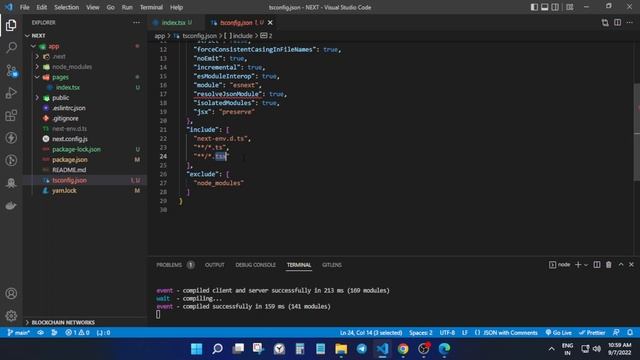Image resolution: width=640 pixels, height=360 pixels.
Task: Open the Output panel tab
Action: (x=215, y=264)
